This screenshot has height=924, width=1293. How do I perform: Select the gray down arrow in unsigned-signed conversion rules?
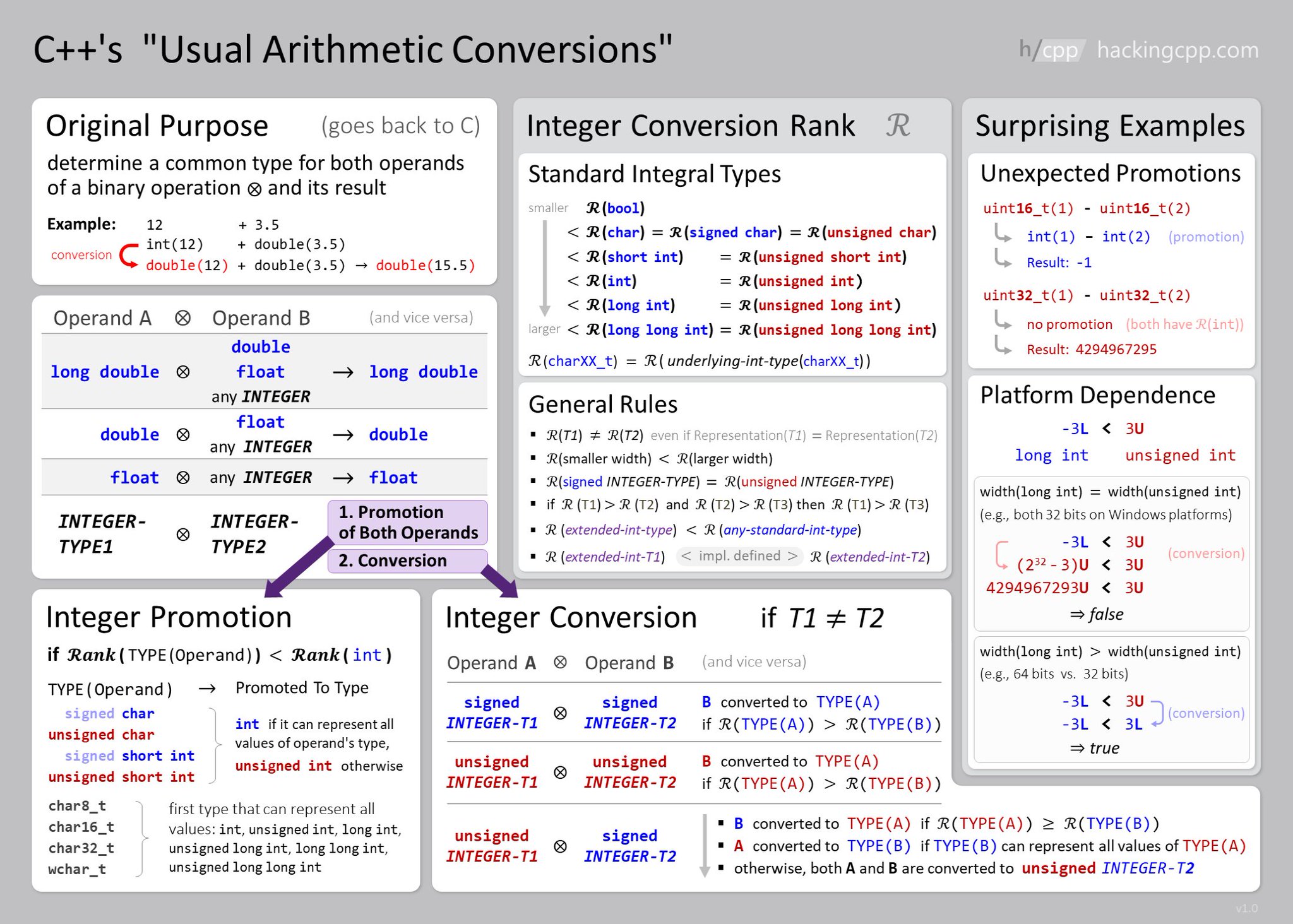point(706,845)
